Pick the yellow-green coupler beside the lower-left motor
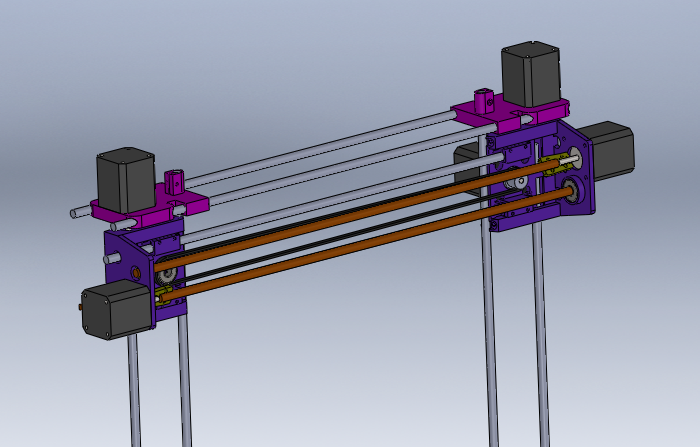This screenshot has height=447, width=700. pyautogui.click(x=163, y=295)
